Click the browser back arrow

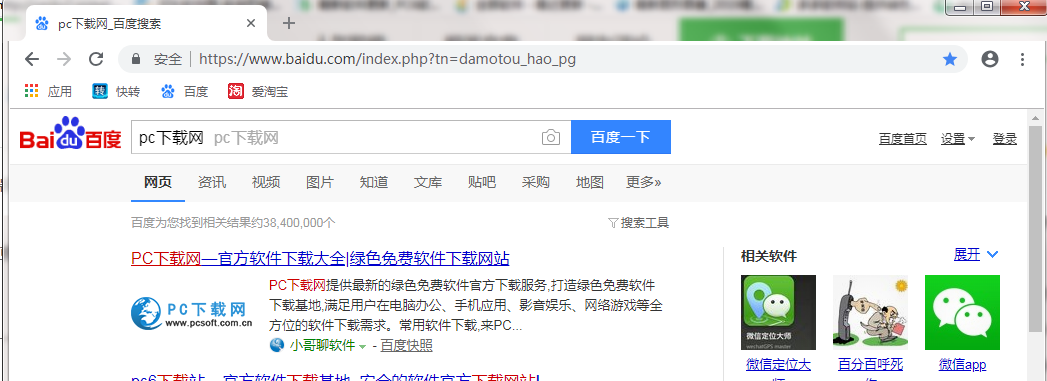coord(32,59)
